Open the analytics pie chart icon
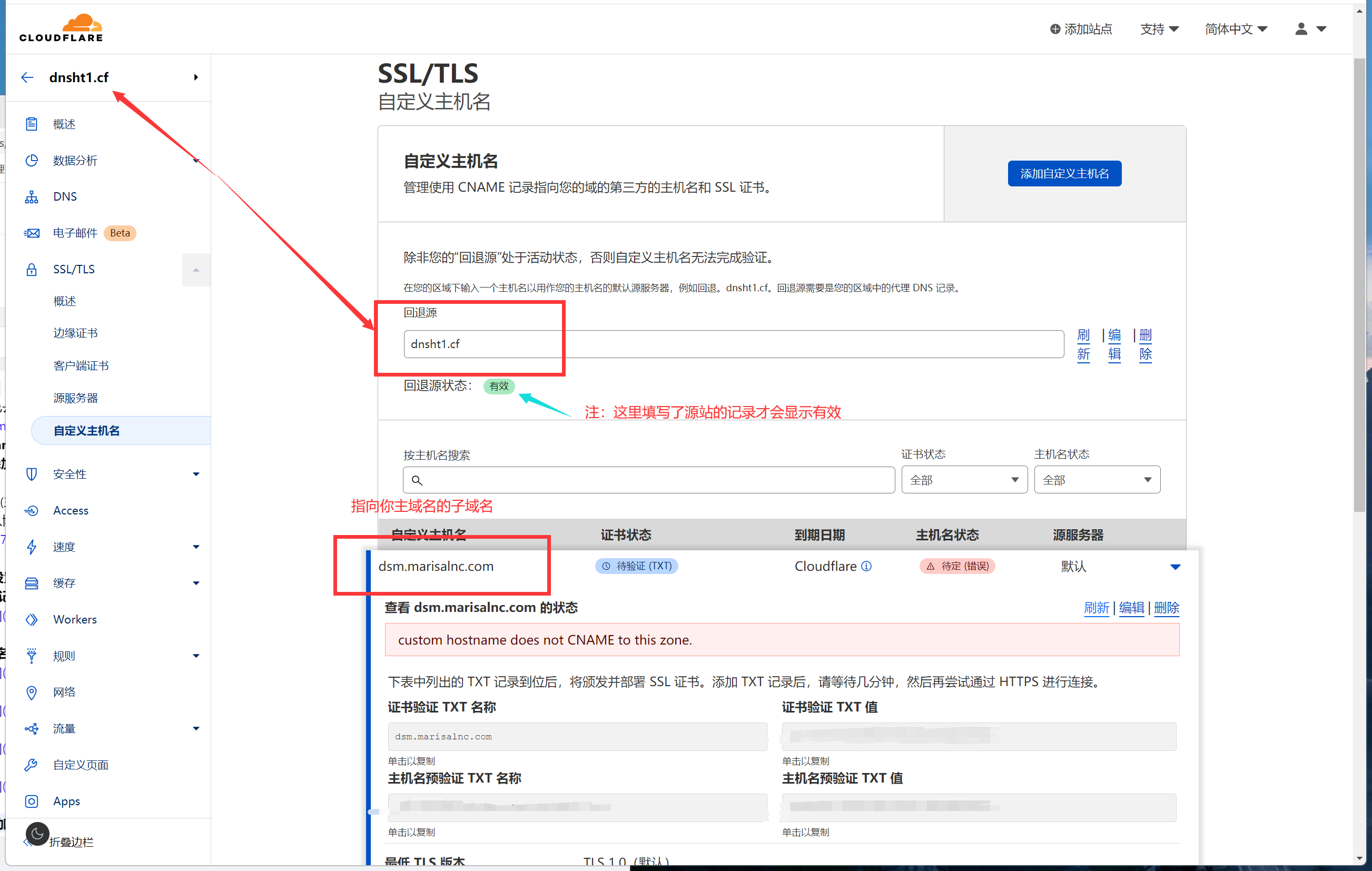 pos(31,161)
